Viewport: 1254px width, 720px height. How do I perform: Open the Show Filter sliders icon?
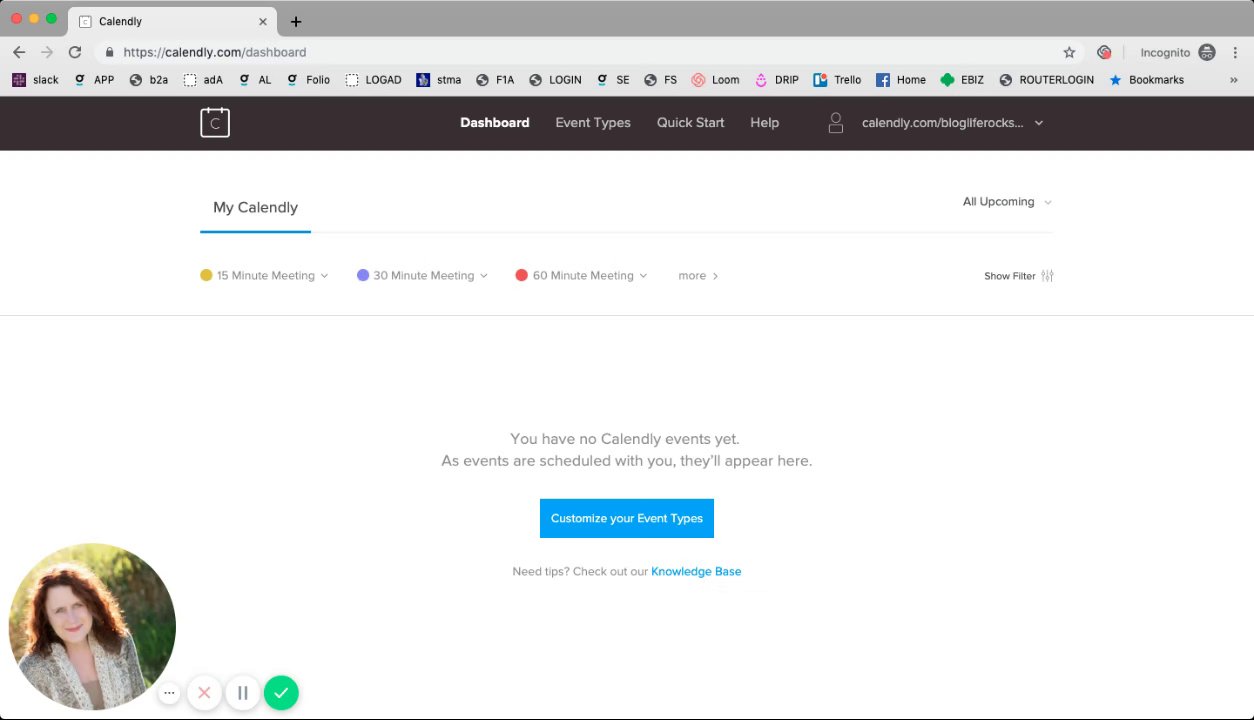(1047, 276)
